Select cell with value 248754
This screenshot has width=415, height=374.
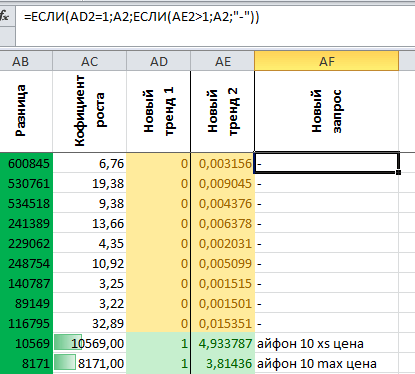click(x=26, y=263)
